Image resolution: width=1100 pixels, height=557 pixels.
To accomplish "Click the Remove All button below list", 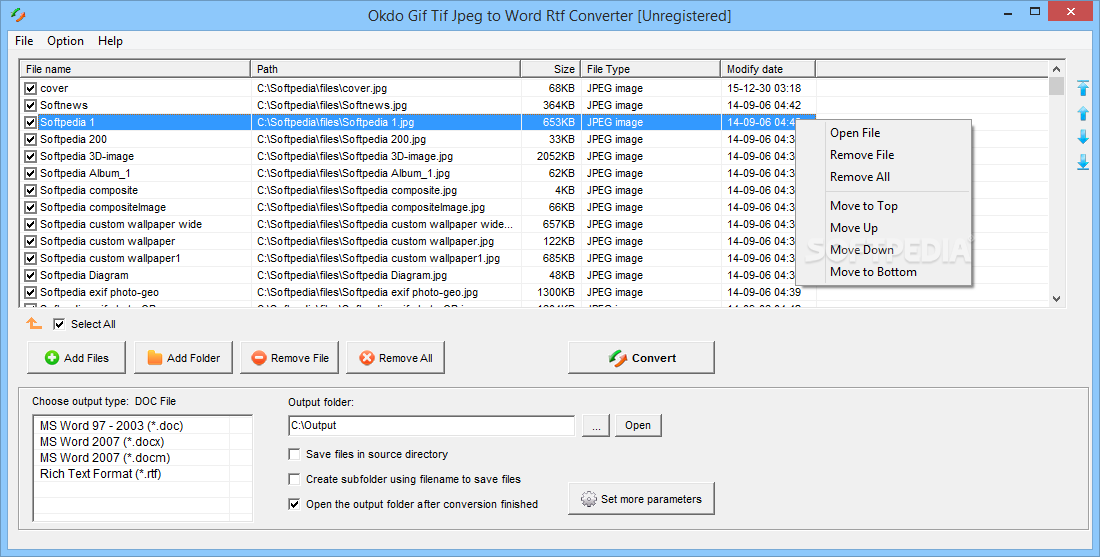I will click(396, 358).
